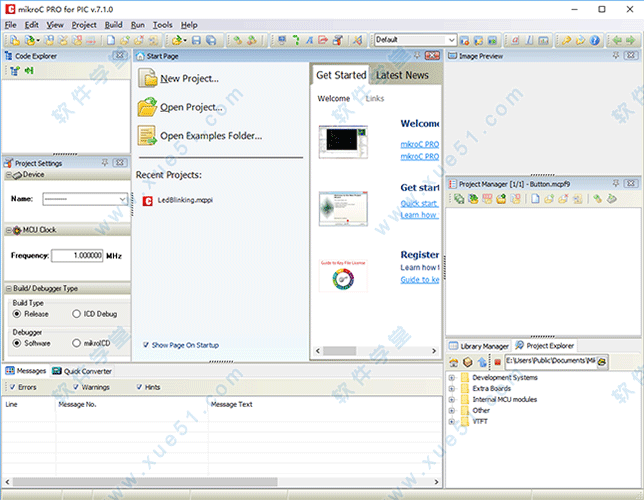Open recent project LedBlinking.mcppi
The height and width of the screenshot is (500, 644).
coord(178,200)
